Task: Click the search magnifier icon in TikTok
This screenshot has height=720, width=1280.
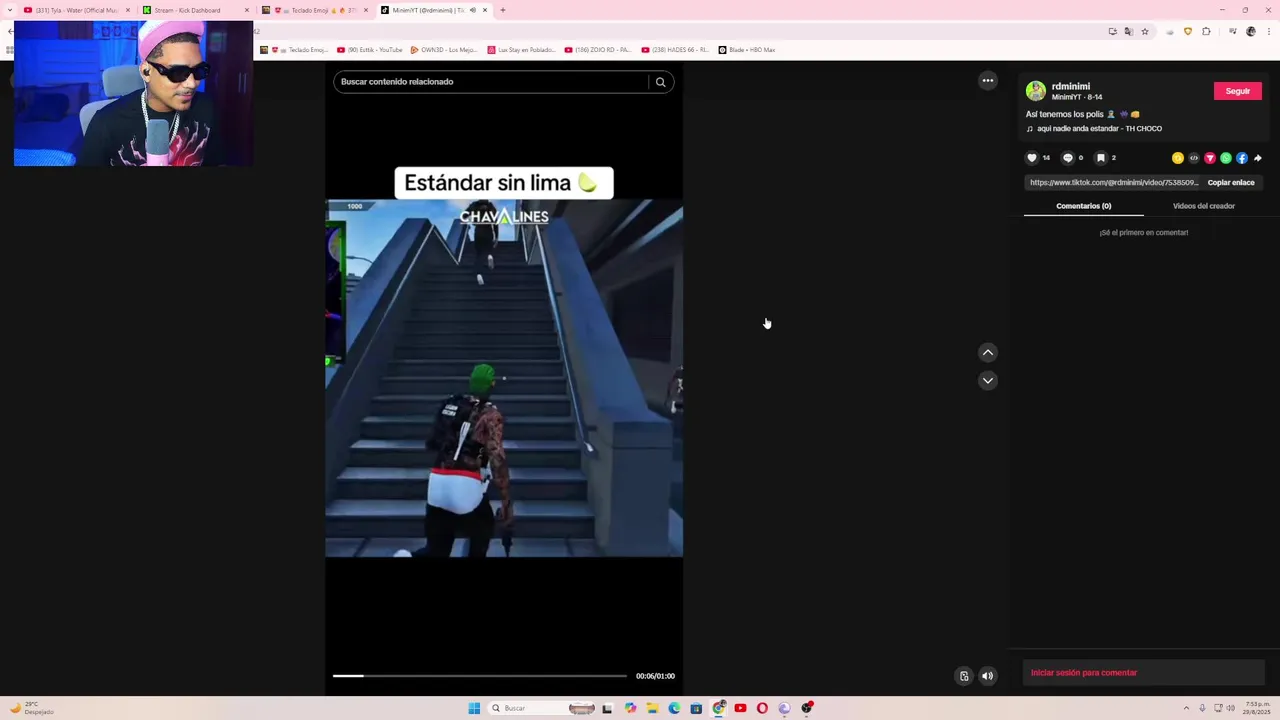Action: click(x=660, y=82)
